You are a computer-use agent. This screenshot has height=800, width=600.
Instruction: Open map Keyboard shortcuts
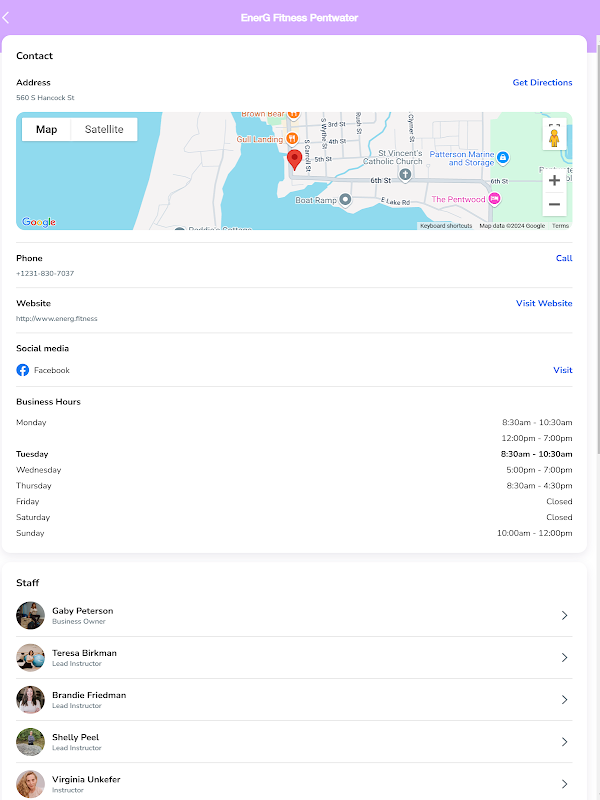coord(446,226)
